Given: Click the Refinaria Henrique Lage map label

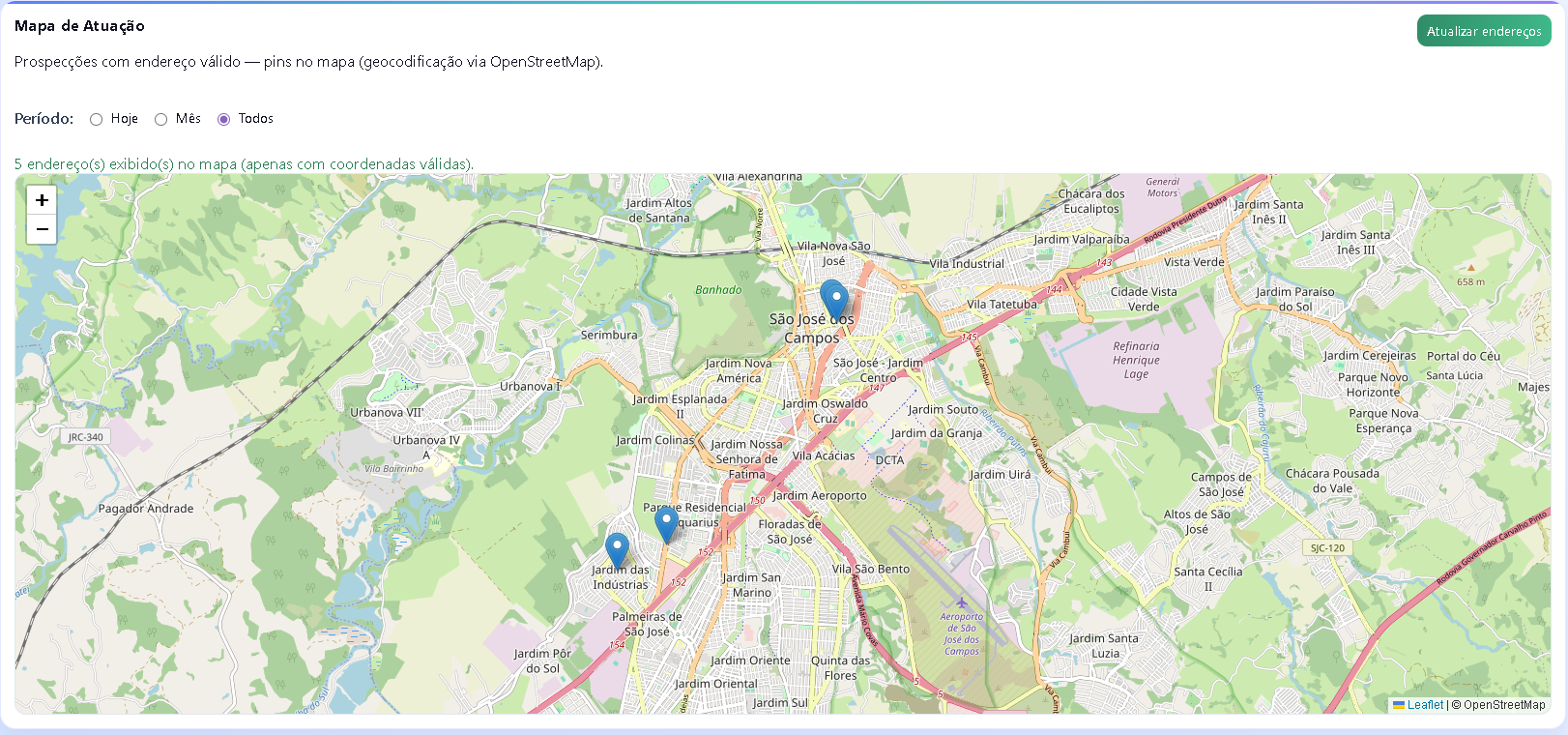Looking at the screenshot, I should tap(1136, 360).
